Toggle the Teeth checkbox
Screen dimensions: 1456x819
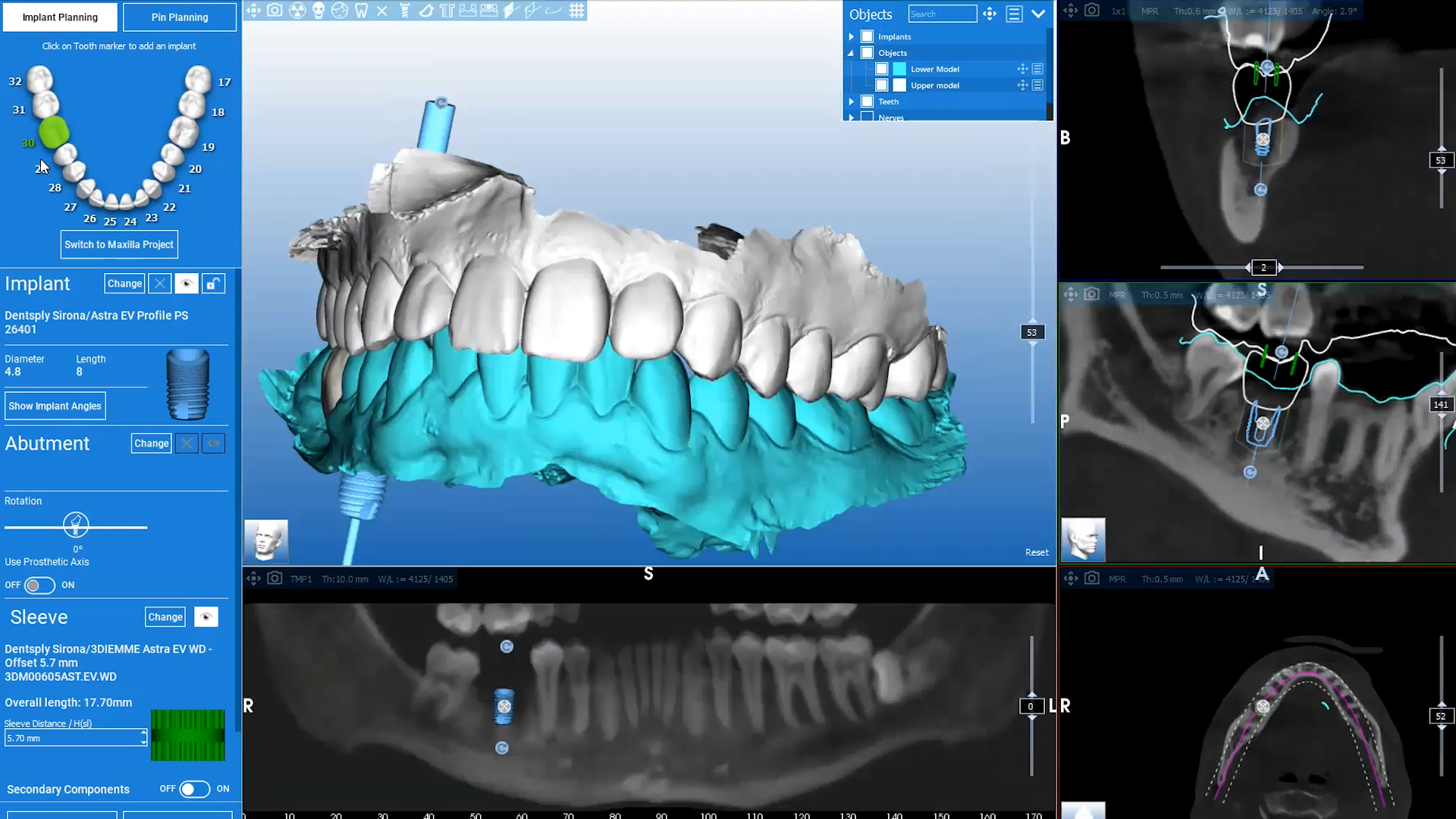coord(868,102)
